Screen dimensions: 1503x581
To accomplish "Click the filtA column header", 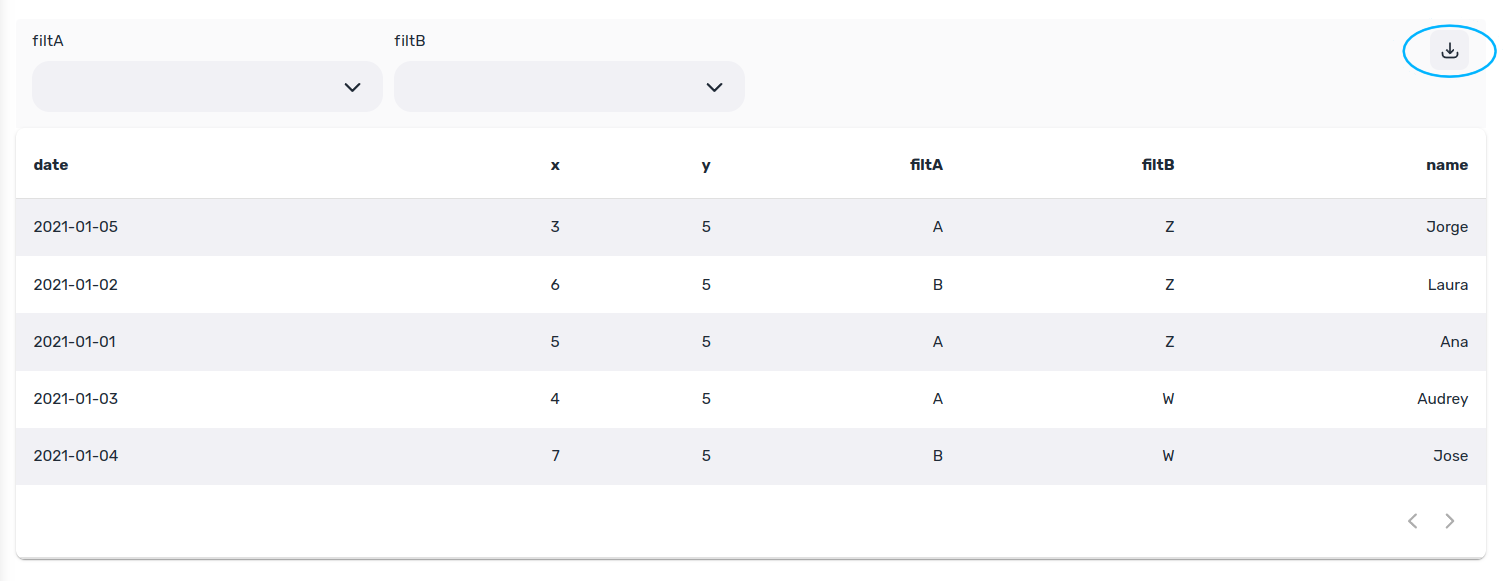I will click(926, 165).
